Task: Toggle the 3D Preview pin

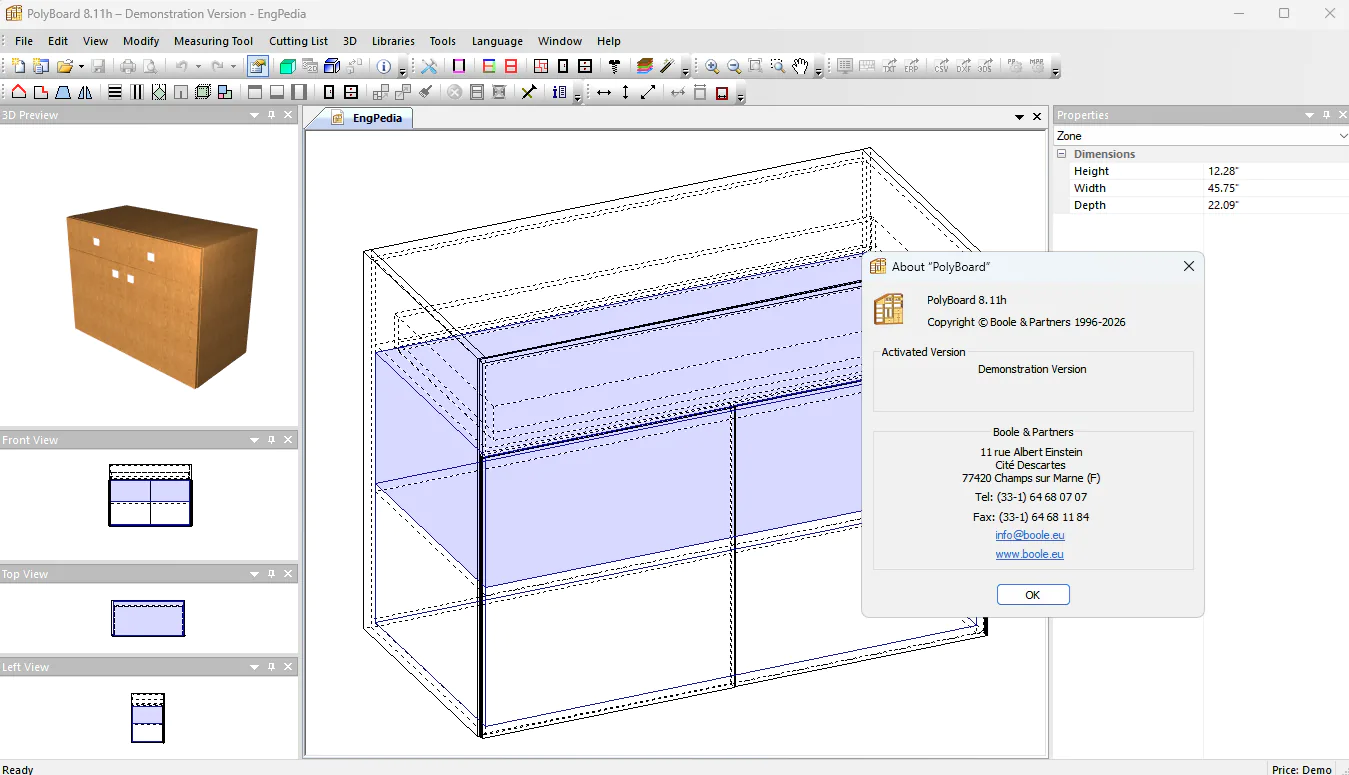Action: coord(271,115)
